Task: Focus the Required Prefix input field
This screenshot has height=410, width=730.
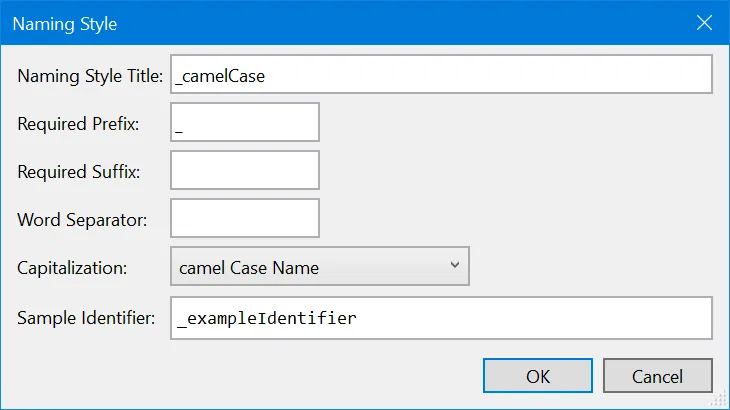Action: (245, 122)
